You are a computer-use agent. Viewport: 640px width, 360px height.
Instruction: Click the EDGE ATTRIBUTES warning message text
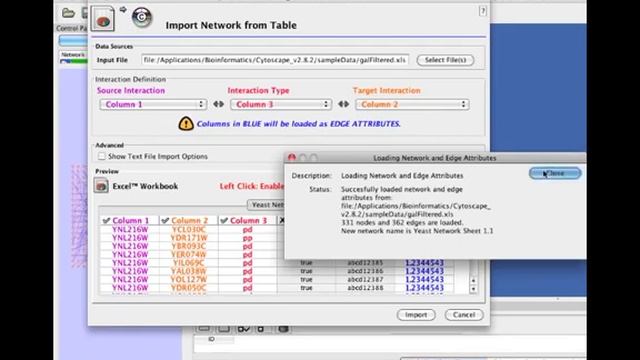(x=298, y=124)
